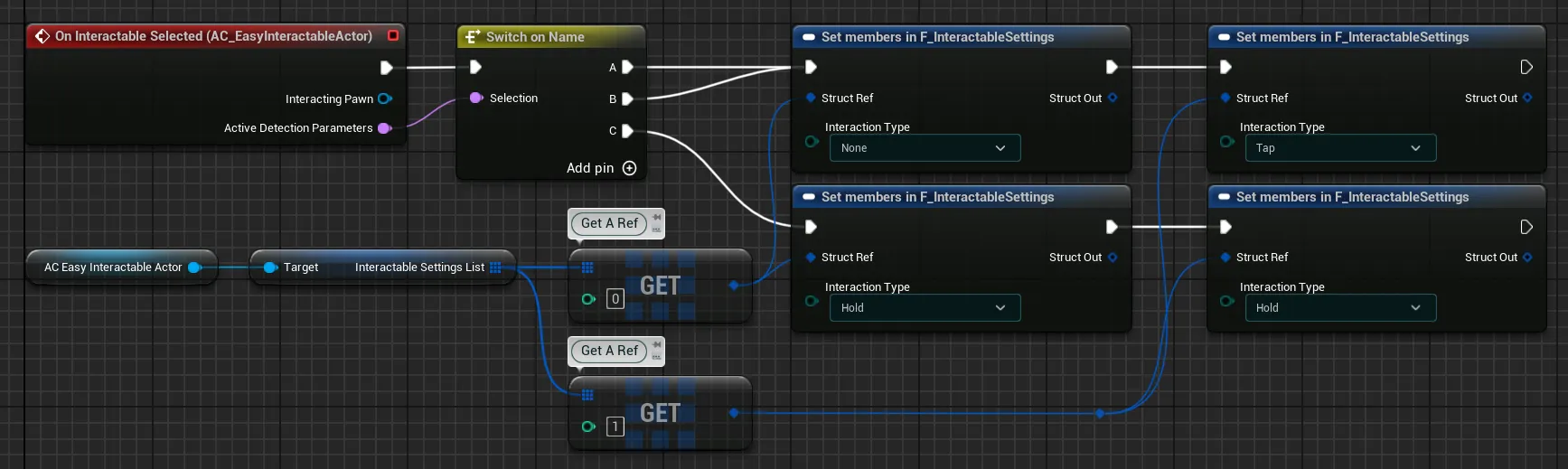Click index field 1 on lower GET node
The image size is (1568, 469).
coord(615,427)
